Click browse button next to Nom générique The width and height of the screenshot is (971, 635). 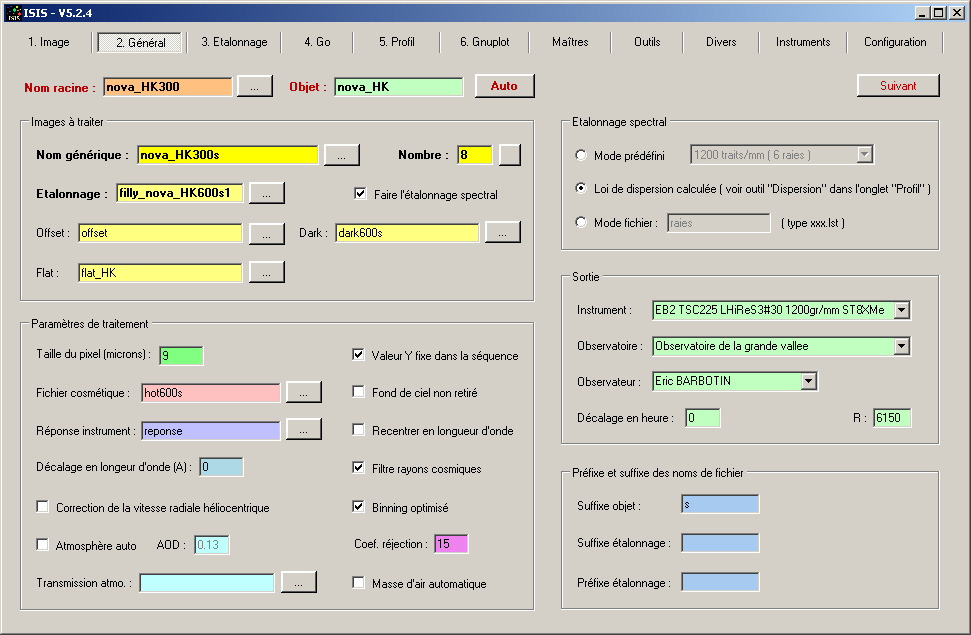coord(341,155)
